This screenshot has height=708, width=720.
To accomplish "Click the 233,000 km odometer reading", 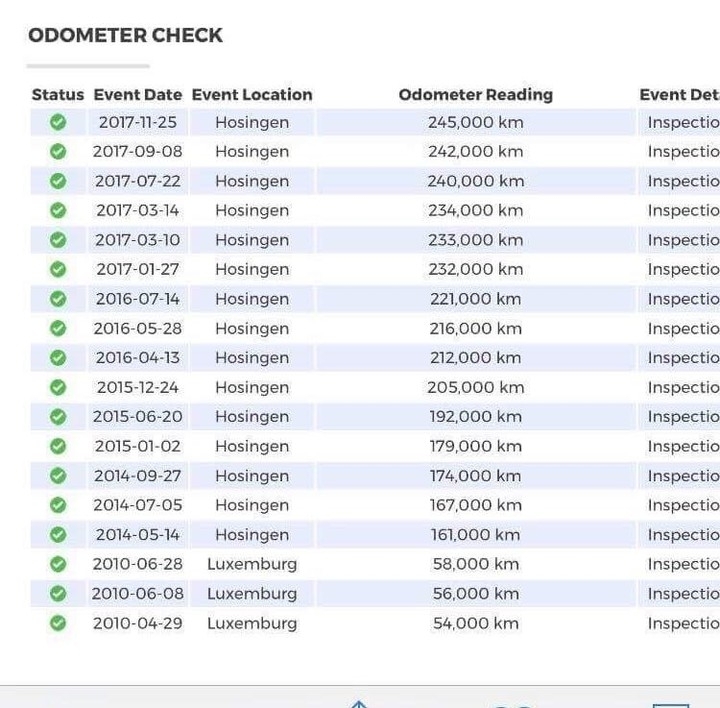I will (x=476, y=240).
